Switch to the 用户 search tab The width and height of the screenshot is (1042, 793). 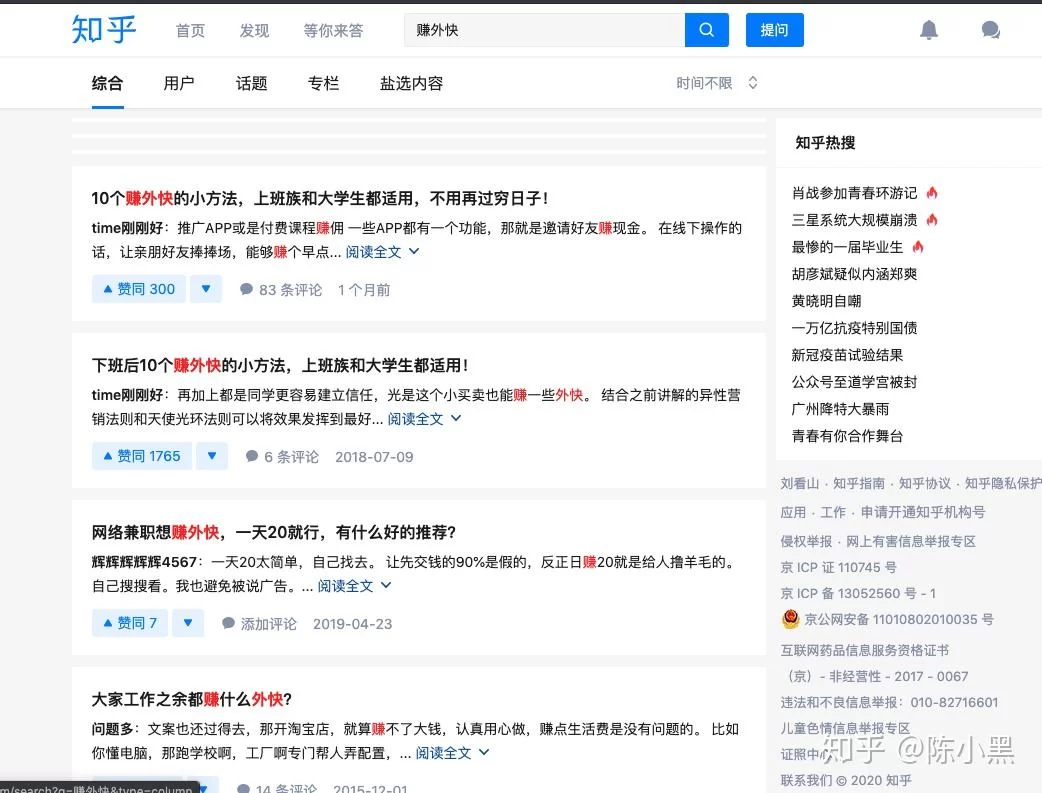[x=179, y=84]
